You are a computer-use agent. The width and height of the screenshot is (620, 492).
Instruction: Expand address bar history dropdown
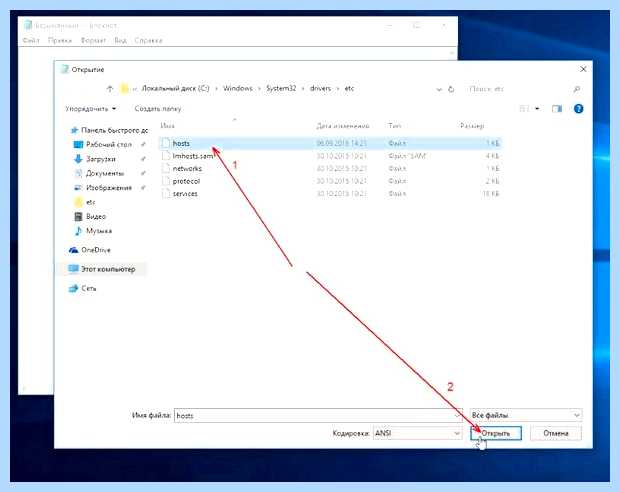439,89
